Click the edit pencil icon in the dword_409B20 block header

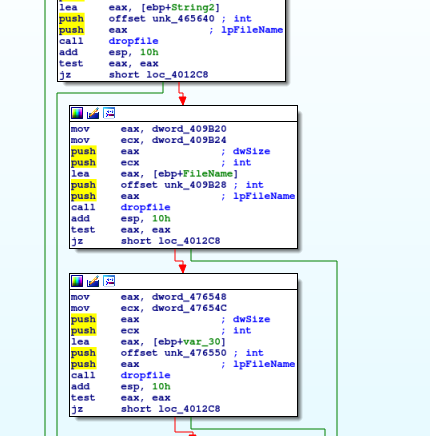coord(93,113)
